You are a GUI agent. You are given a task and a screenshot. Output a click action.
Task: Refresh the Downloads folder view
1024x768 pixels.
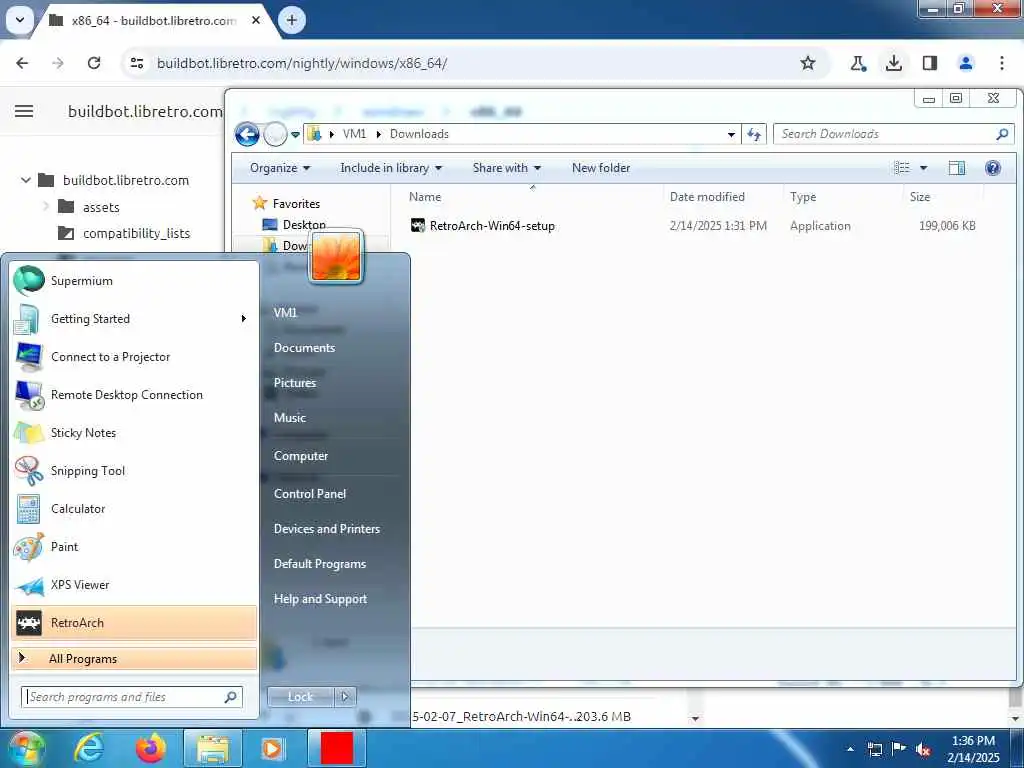(x=754, y=135)
